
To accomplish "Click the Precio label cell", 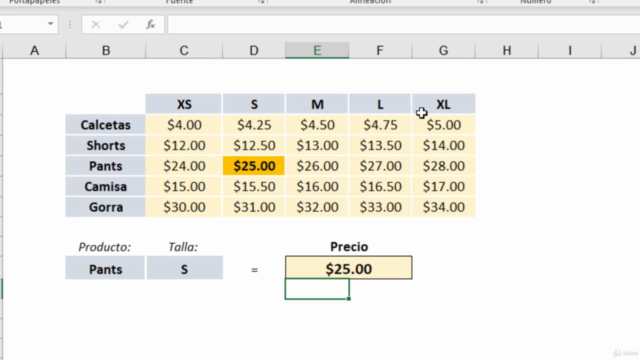I will (x=349, y=247).
